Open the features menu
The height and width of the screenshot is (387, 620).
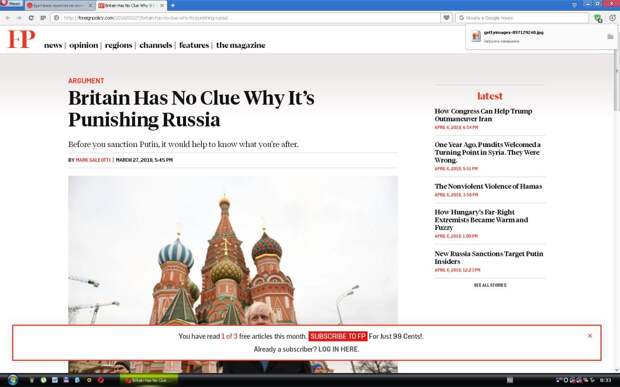click(194, 45)
